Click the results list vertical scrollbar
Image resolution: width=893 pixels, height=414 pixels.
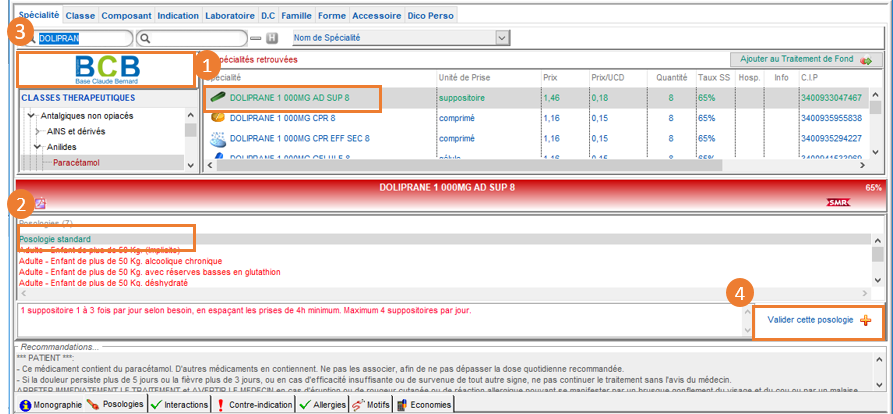pyautogui.click(x=877, y=130)
